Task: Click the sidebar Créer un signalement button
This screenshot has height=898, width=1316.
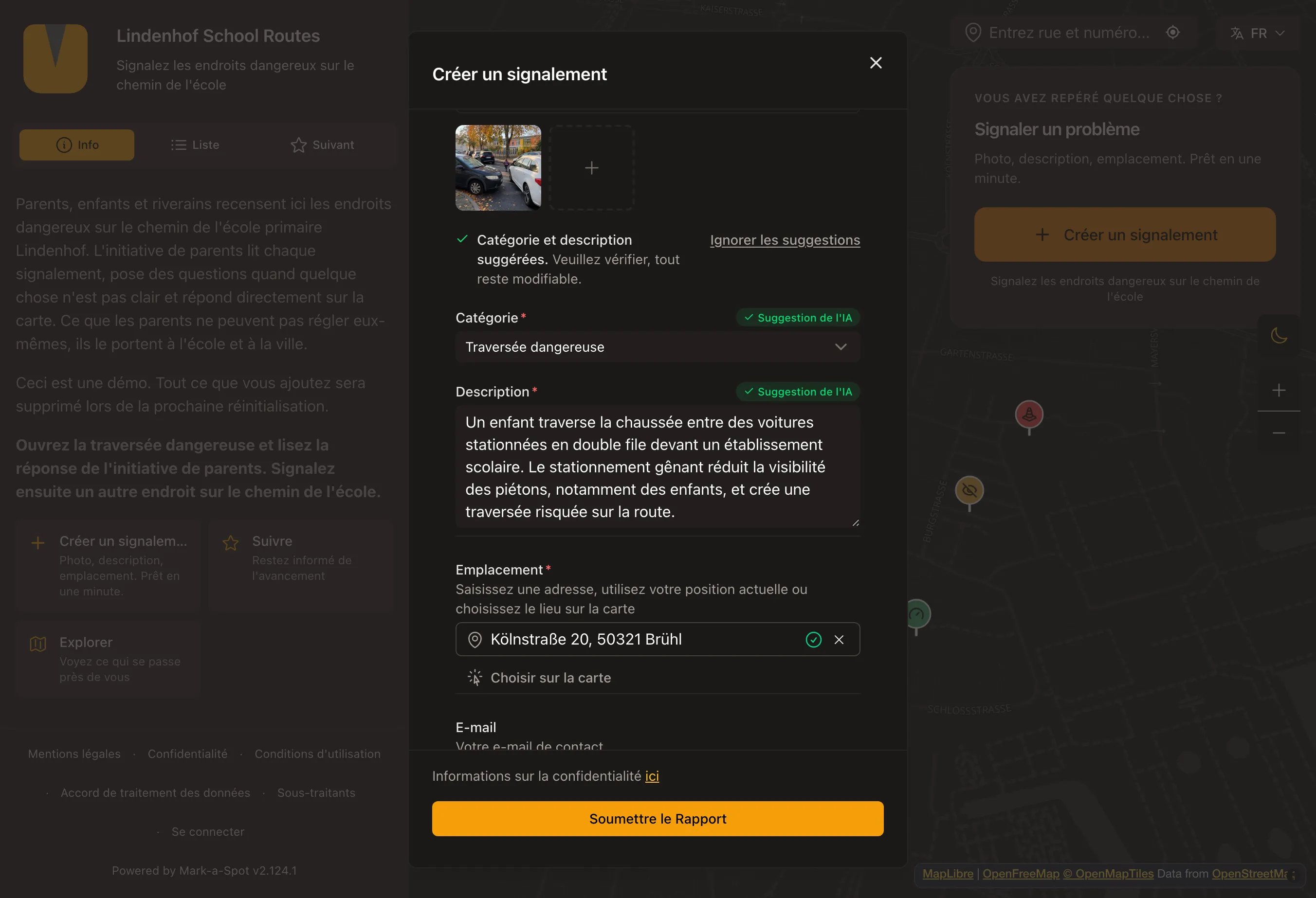Action: tap(1124, 234)
